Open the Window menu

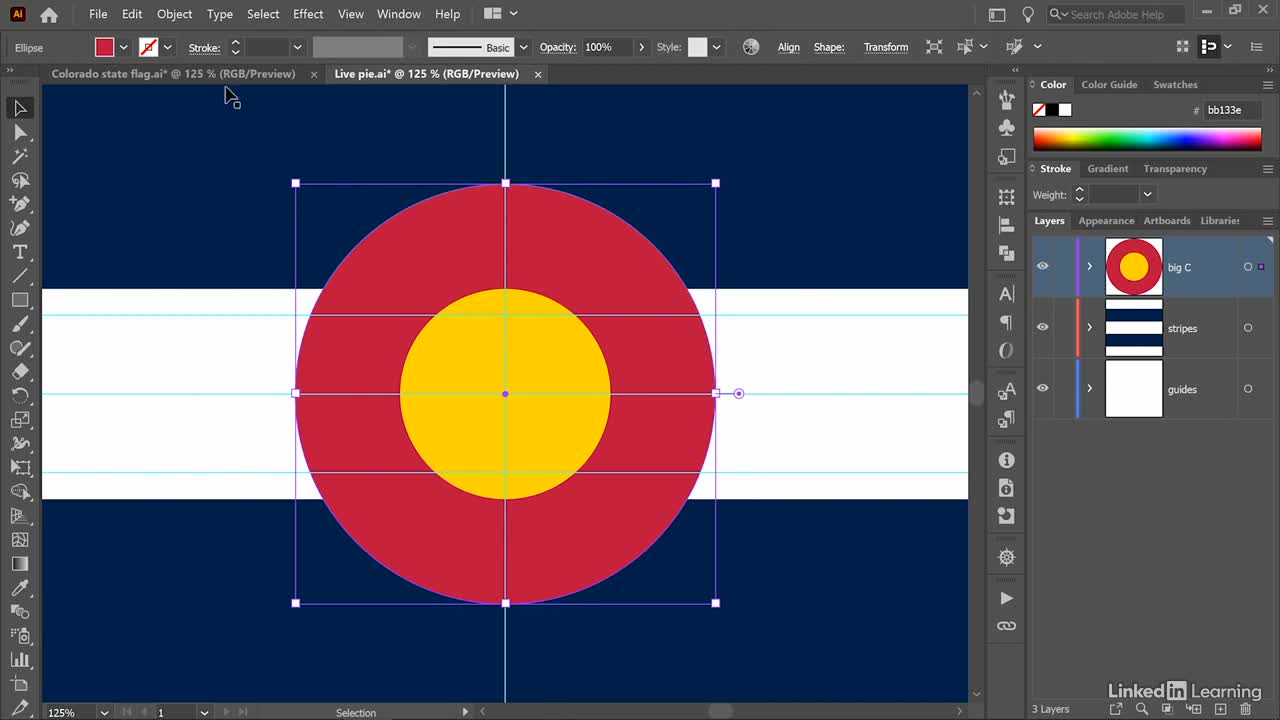click(x=398, y=14)
